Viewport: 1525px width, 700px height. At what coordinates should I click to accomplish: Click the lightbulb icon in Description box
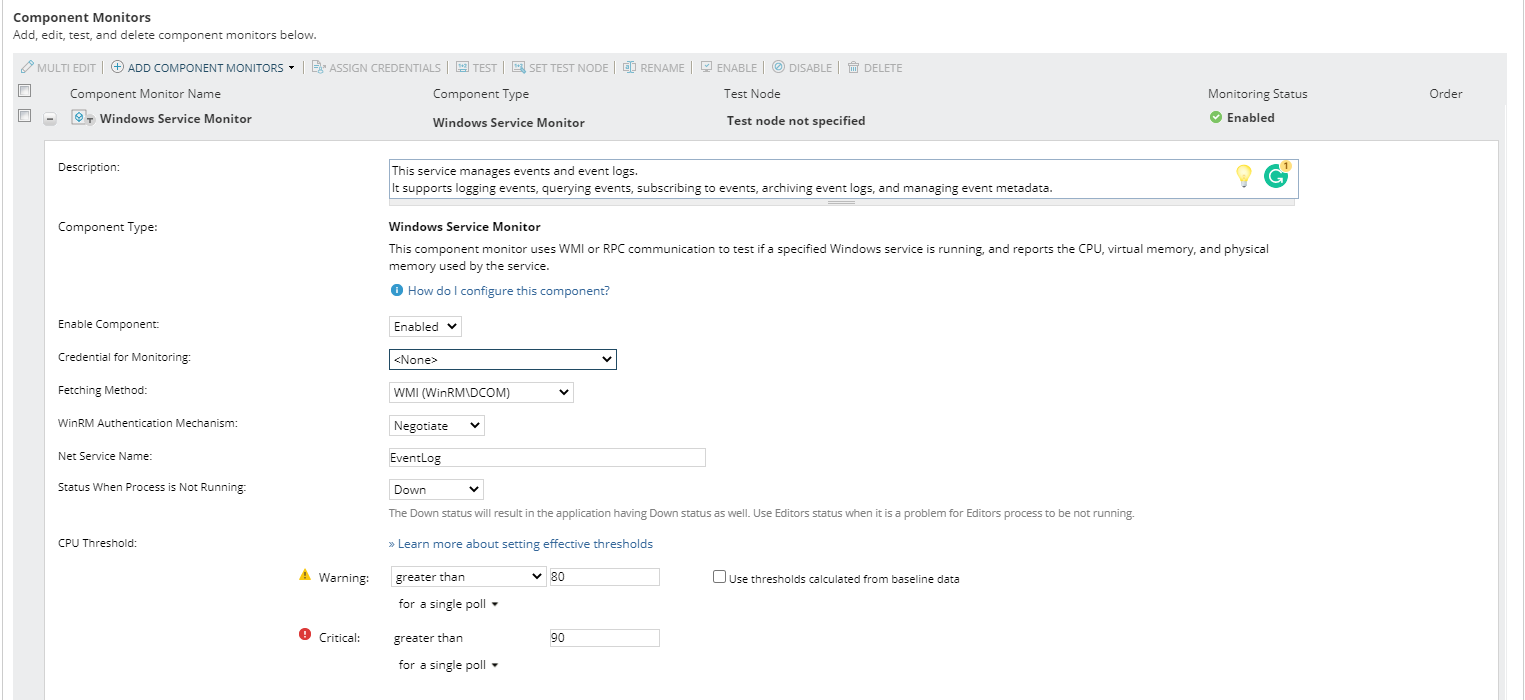1243,176
